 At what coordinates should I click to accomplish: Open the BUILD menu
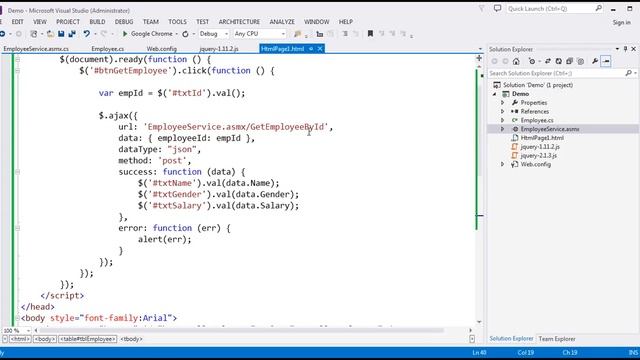coord(97,22)
